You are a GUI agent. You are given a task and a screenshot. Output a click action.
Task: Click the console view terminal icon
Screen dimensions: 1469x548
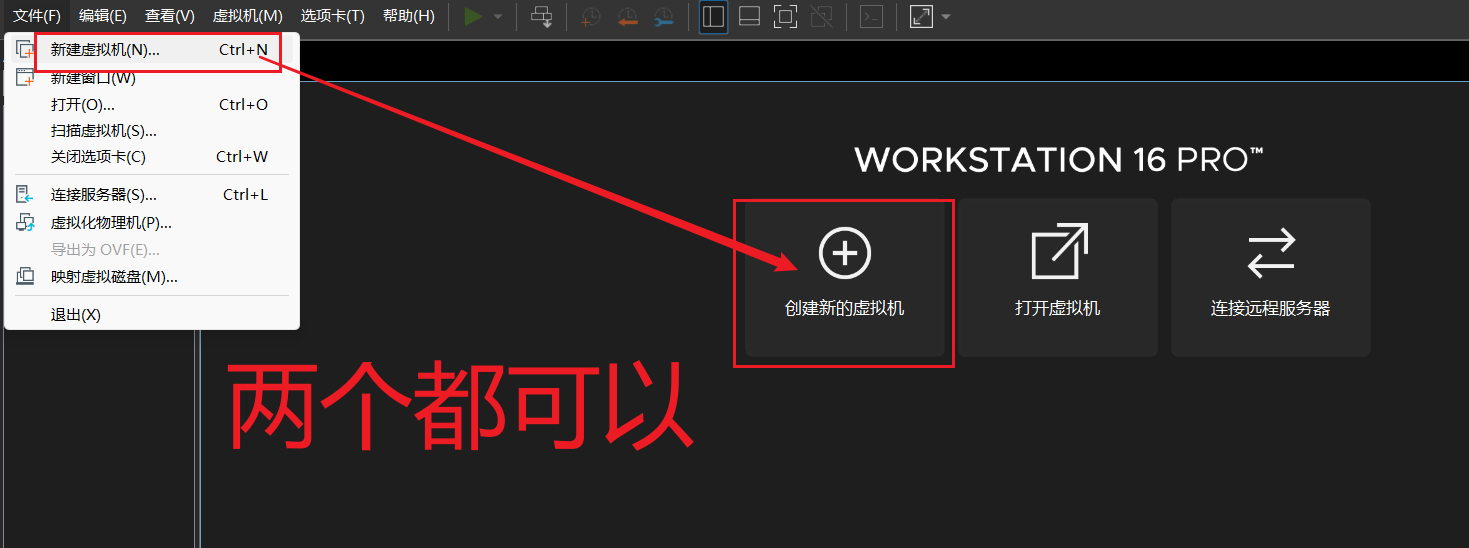click(871, 16)
